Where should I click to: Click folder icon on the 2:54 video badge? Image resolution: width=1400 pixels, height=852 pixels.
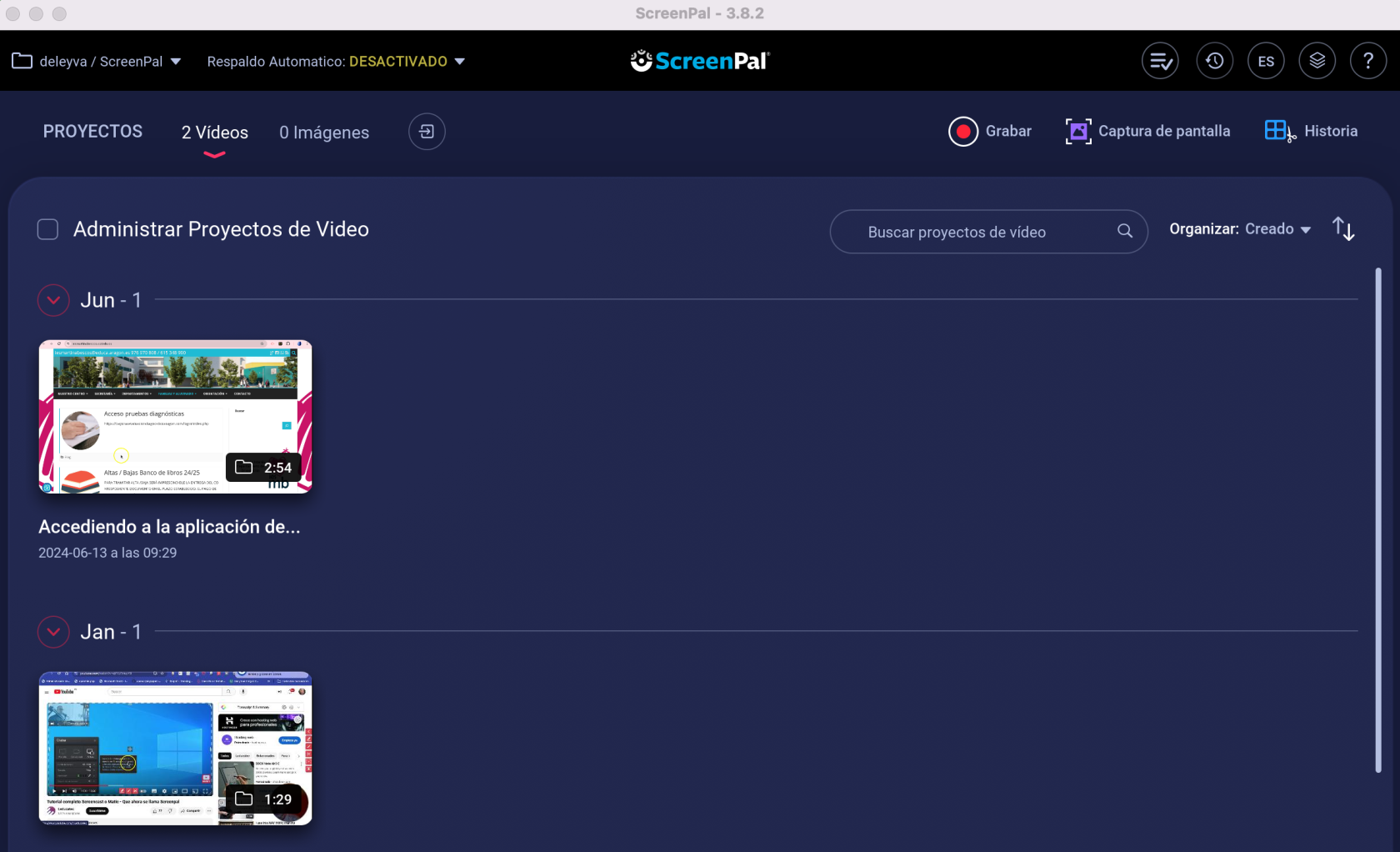[243, 467]
